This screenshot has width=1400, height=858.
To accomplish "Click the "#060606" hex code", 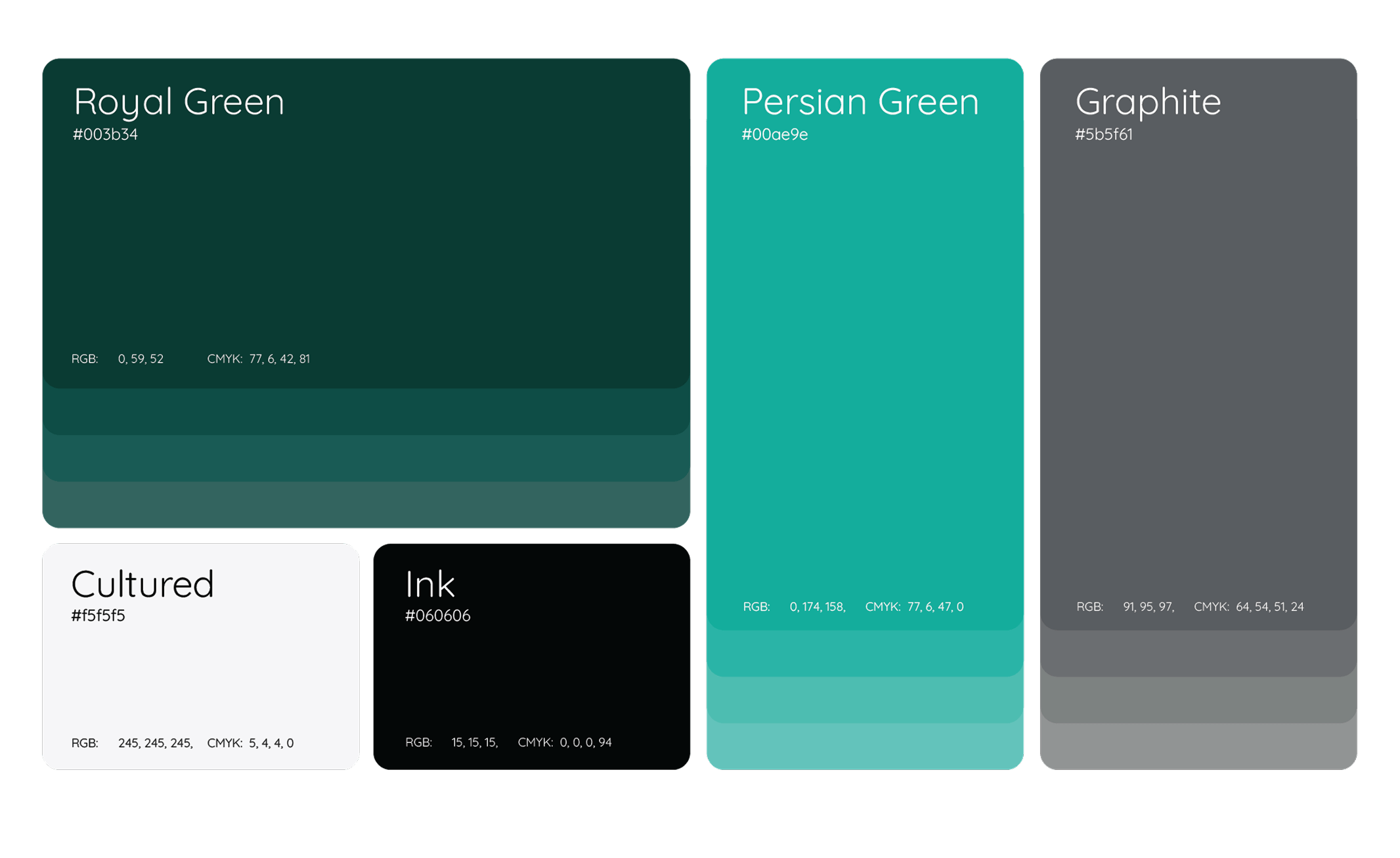I will coord(437,616).
